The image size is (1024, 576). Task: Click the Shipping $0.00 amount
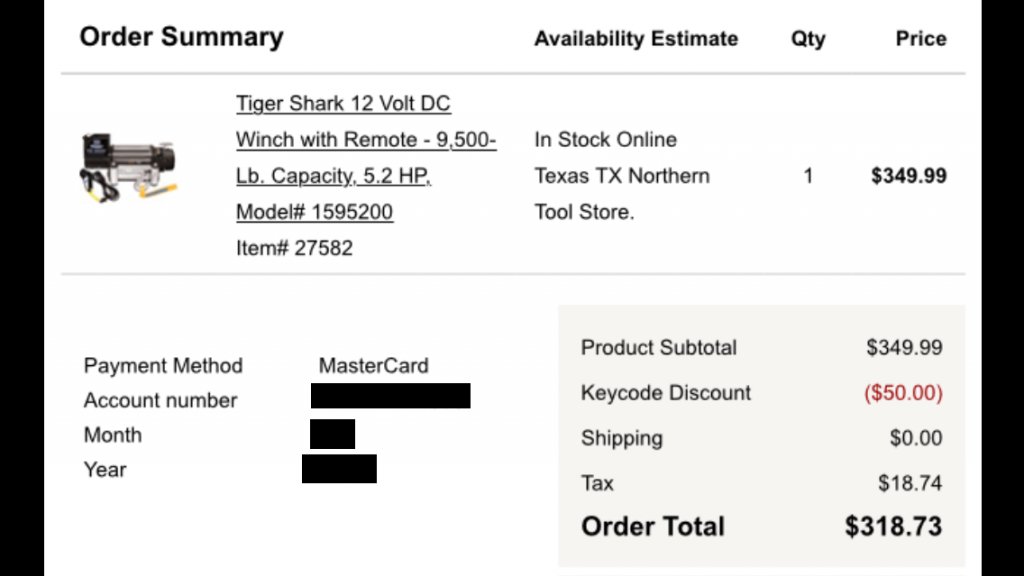916,438
